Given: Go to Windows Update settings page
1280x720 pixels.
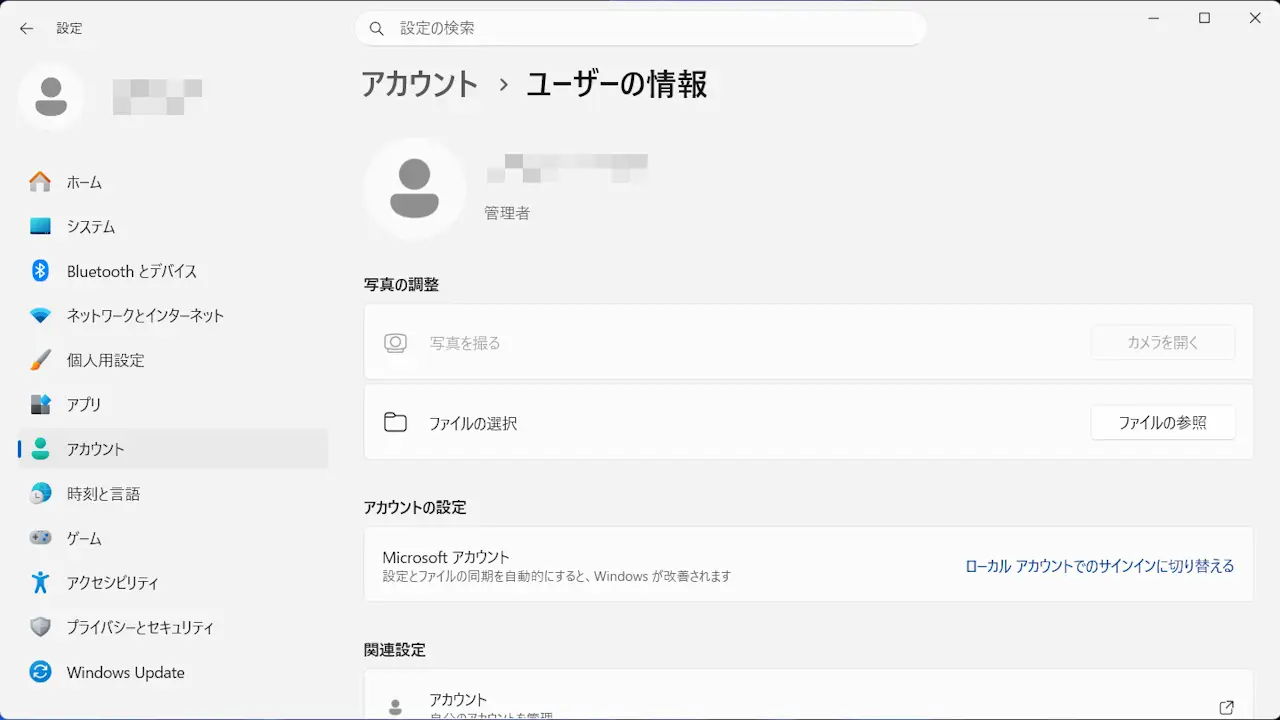Looking at the screenshot, I should [125, 672].
